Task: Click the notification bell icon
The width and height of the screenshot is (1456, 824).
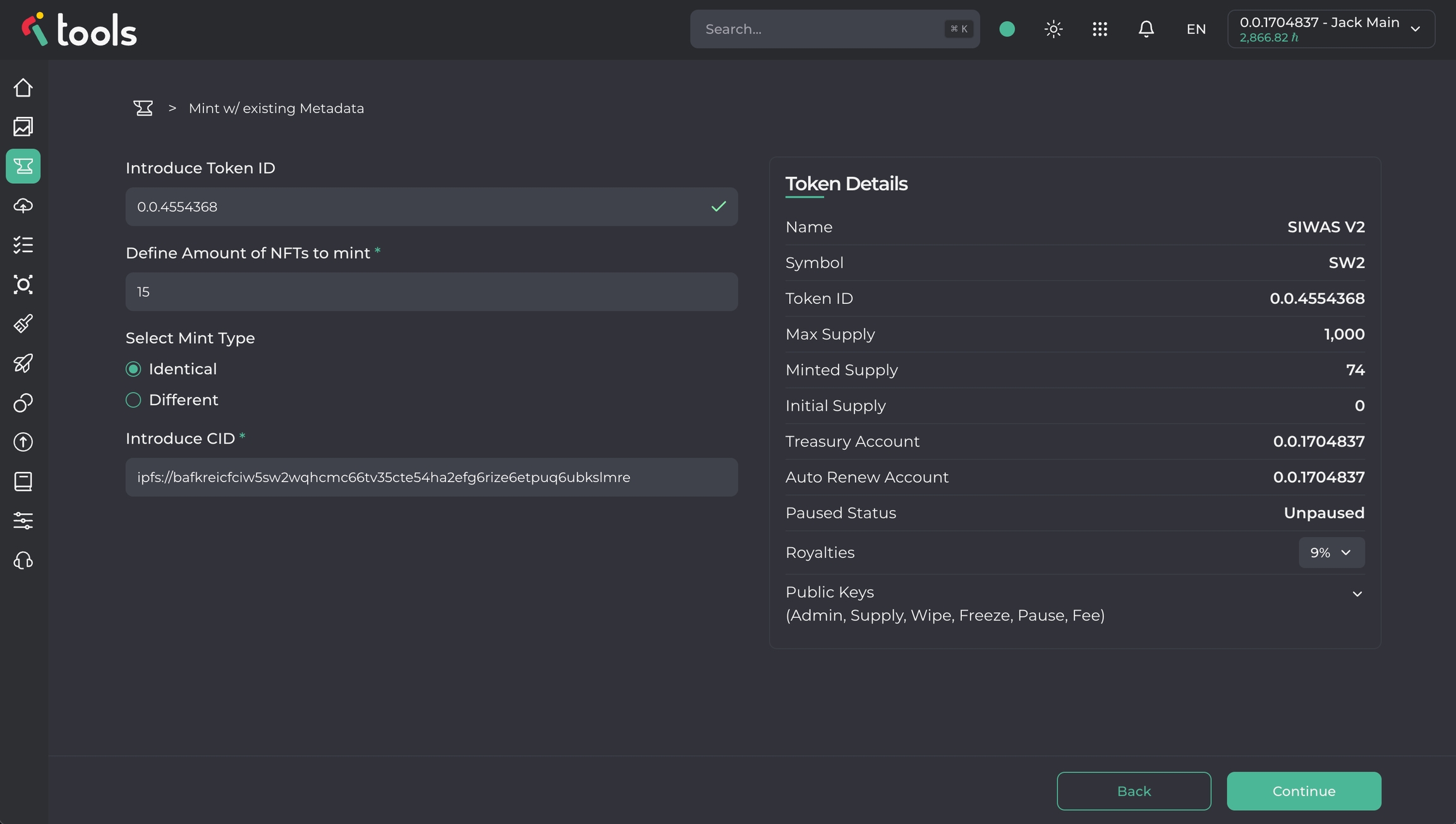Action: [x=1146, y=29]
